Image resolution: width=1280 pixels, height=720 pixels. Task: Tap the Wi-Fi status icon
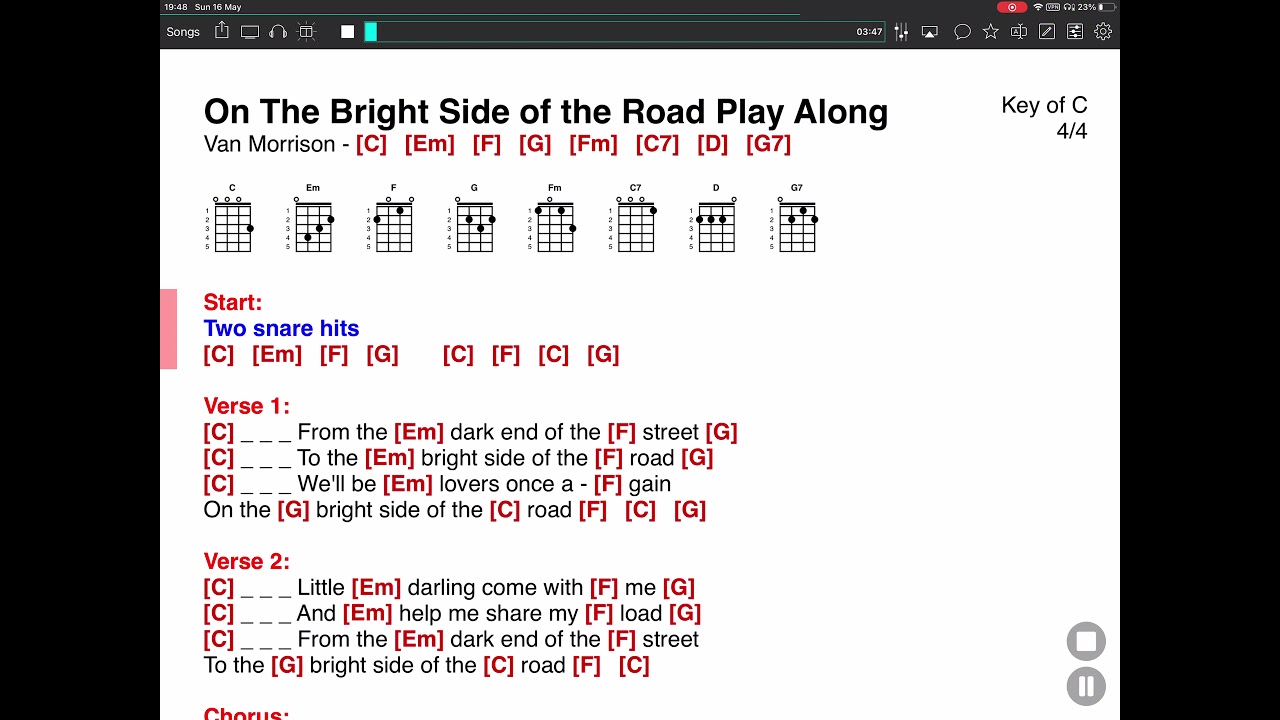coord(1038,7)
